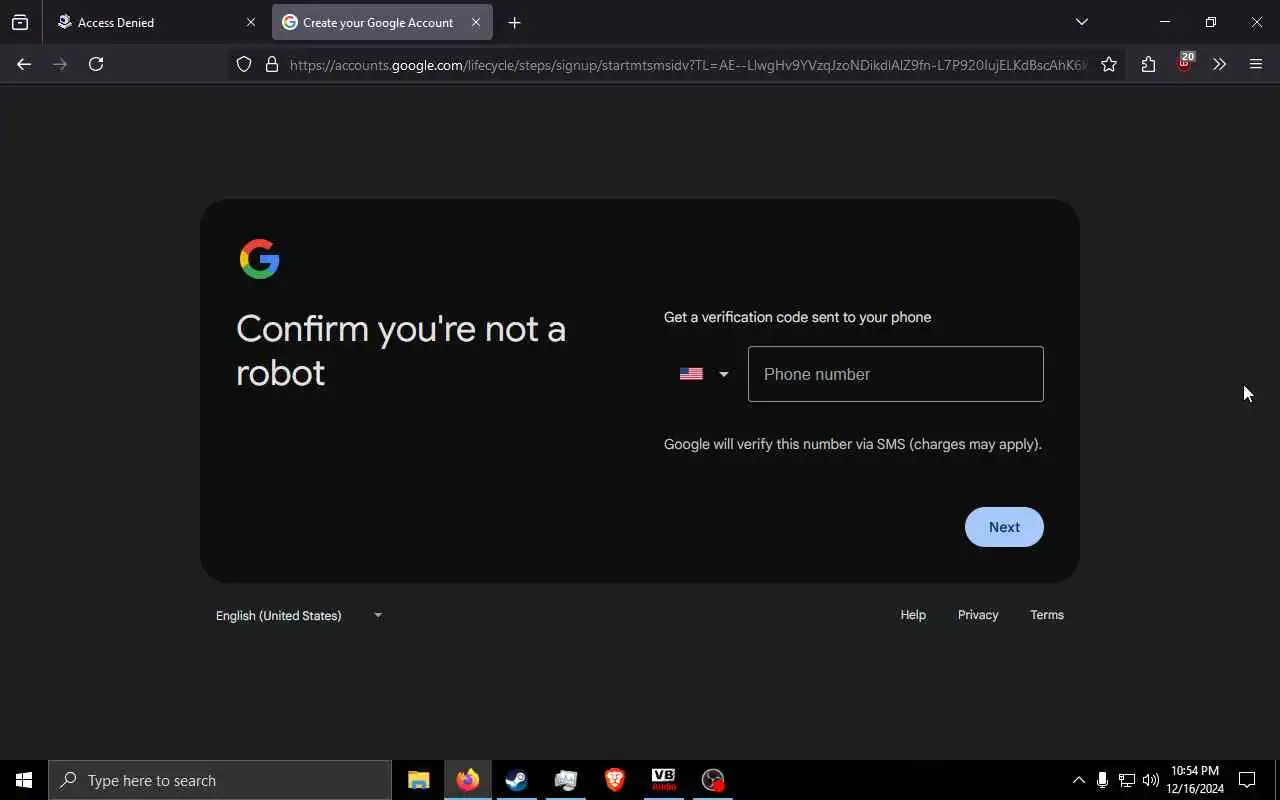Click the site lock padlock icon

[x=271, y=64]
